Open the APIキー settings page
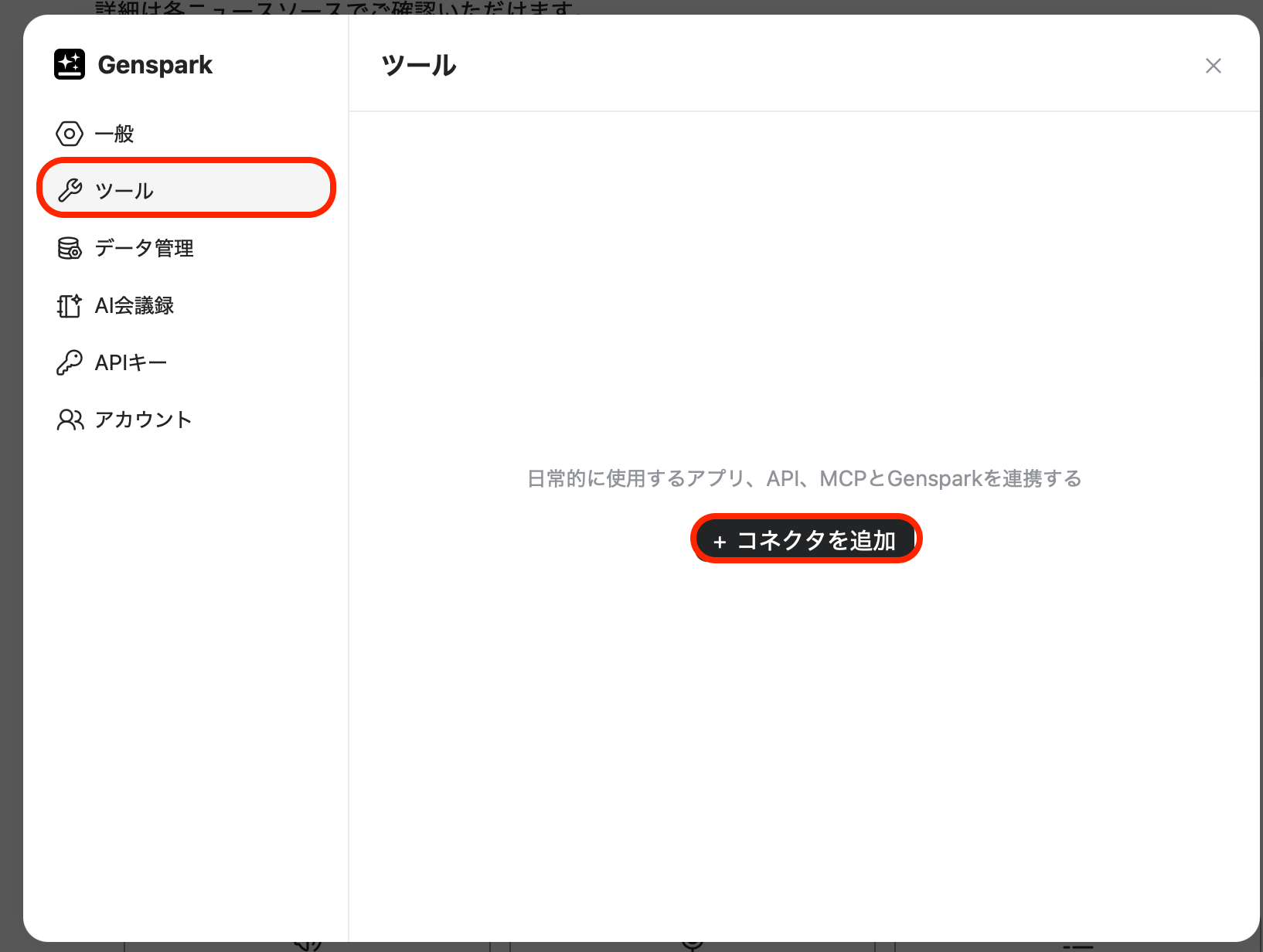Image resolution: width=1263 pixels, height=952 pixels. [131, 362]
